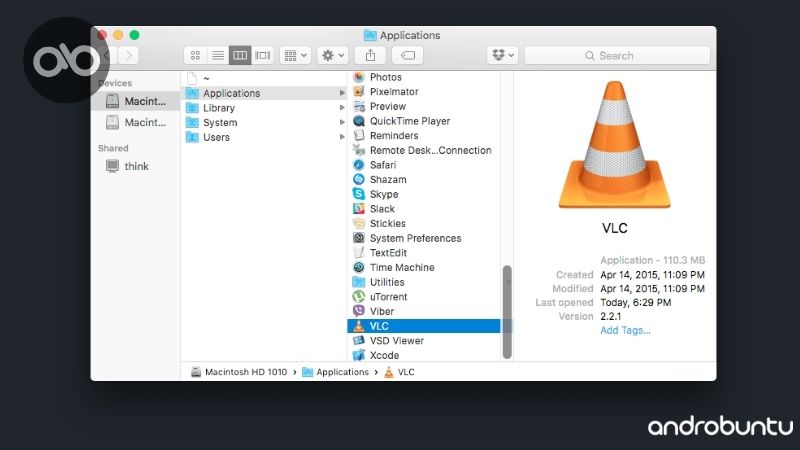The height and width of the screenshot is (450, 800).
Task: Click the Edit Tags toolbar button
Action: pos(408,55)
